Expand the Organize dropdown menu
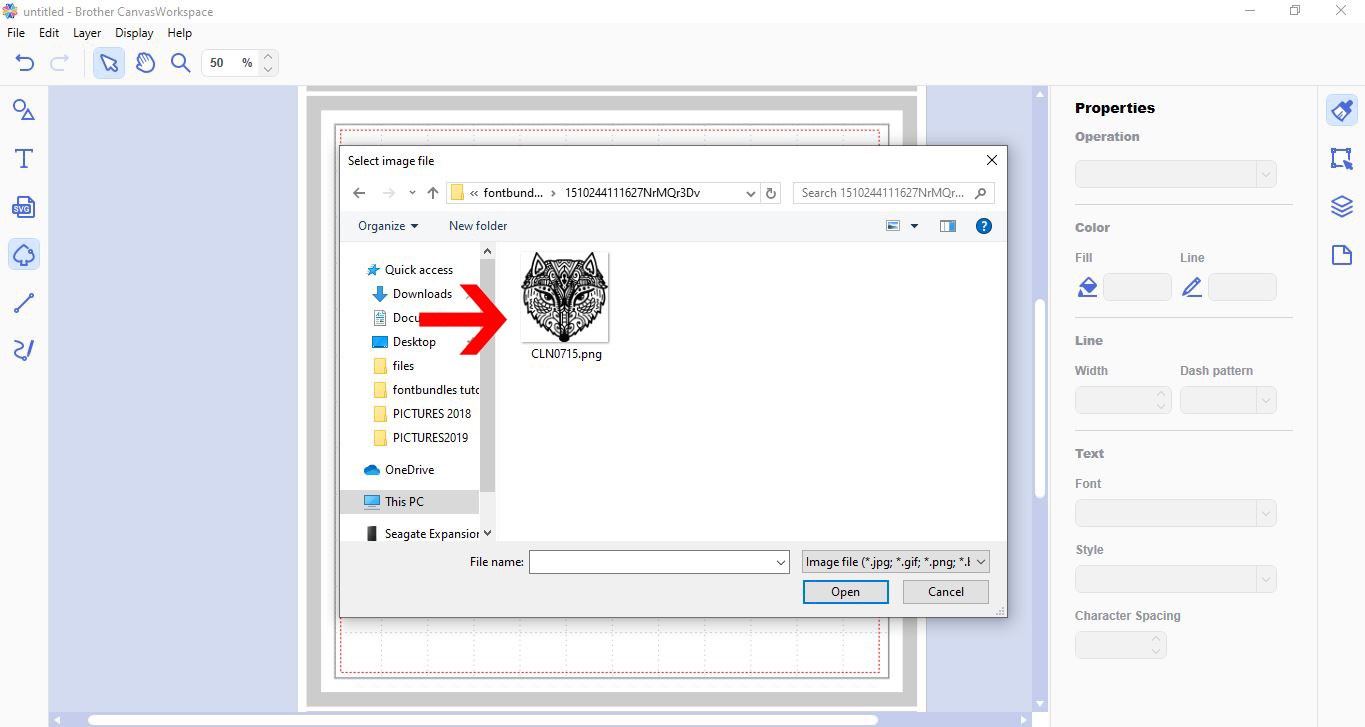The width and height of the screenshot is (1365, 727). click(388, 226)
